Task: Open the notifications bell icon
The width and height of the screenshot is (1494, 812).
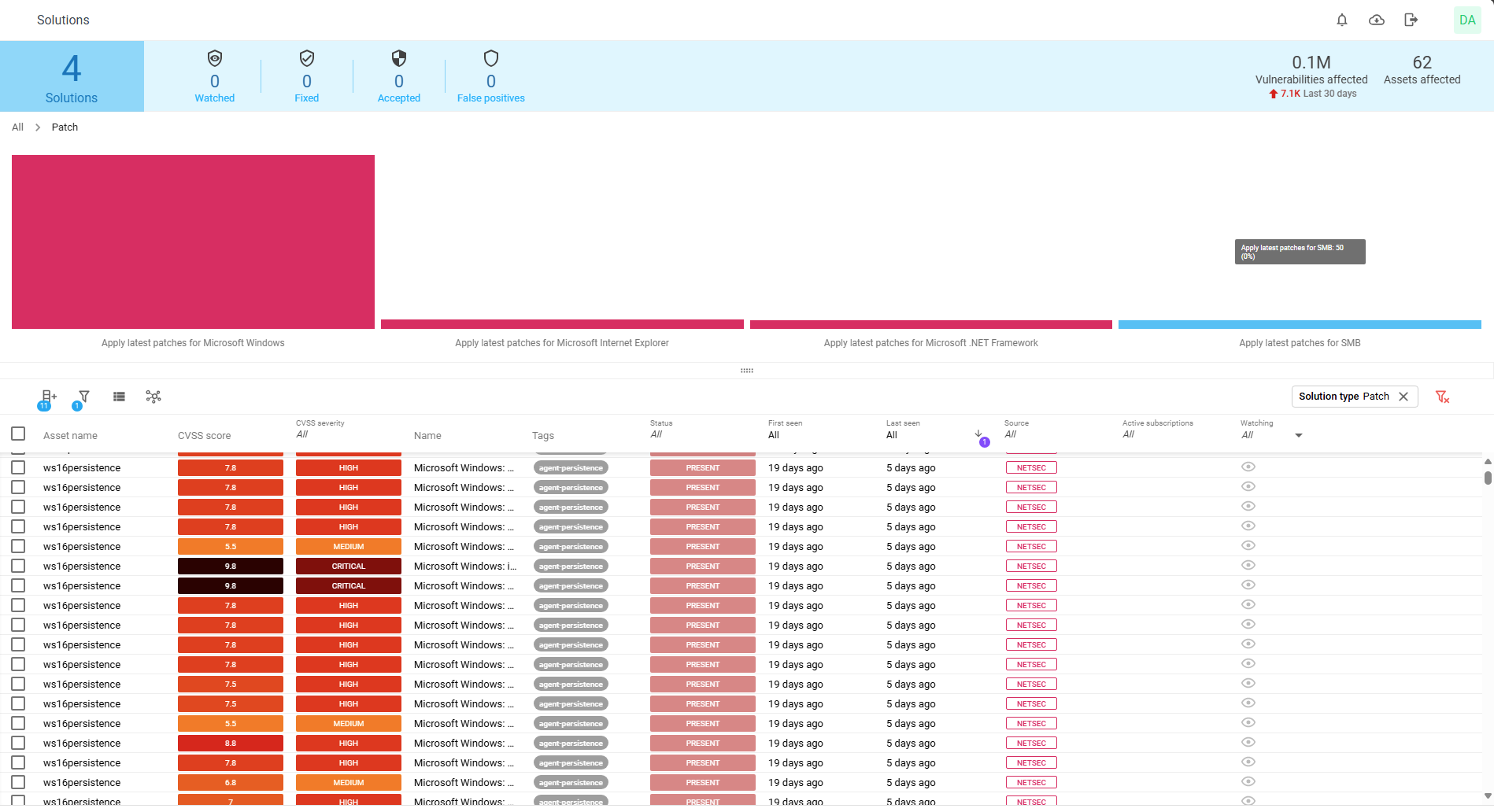Action: 1342,20
